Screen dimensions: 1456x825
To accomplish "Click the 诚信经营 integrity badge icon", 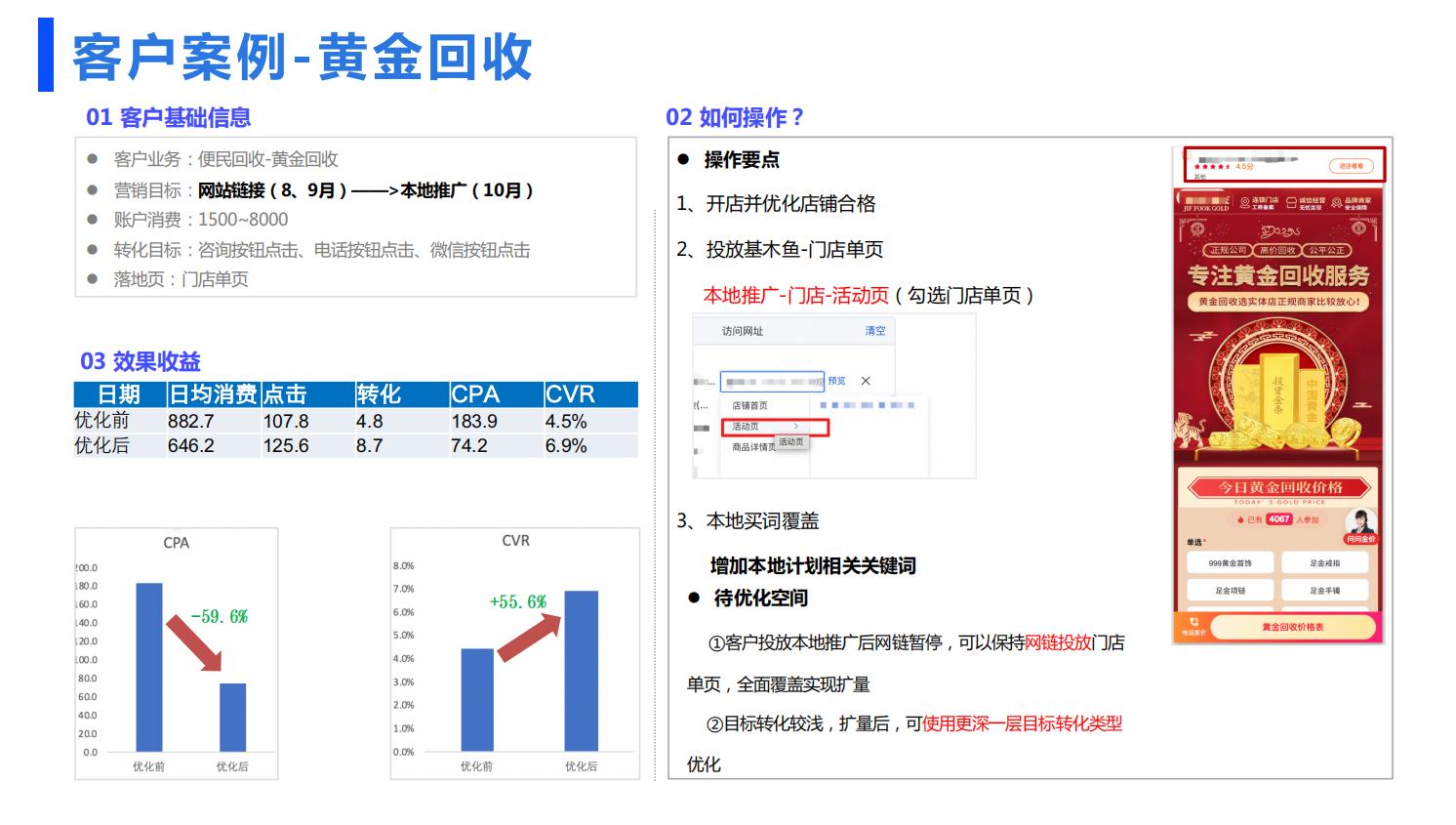I will pos(1291,203).
